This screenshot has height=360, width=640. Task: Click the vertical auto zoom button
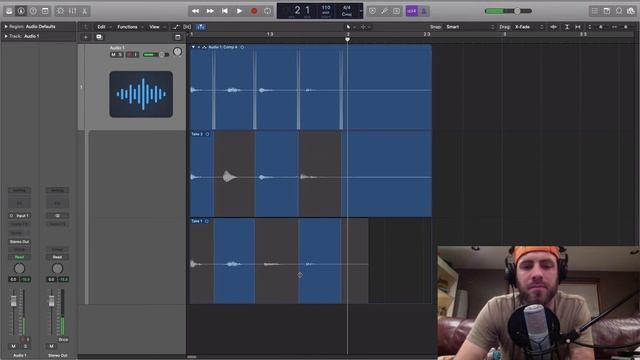point(567,27)
